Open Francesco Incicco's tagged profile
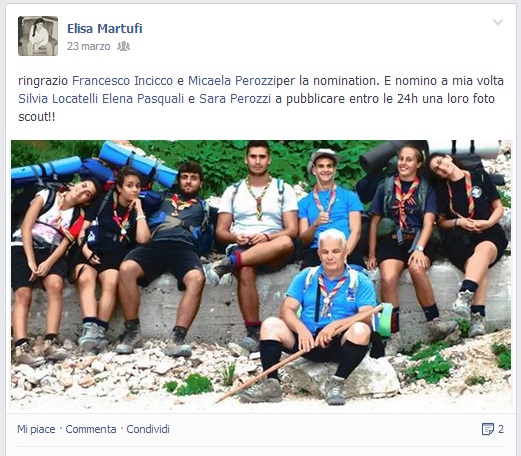The width and height of the screenshot is (521, 456). pyautogui.click(x=123, y=81)
